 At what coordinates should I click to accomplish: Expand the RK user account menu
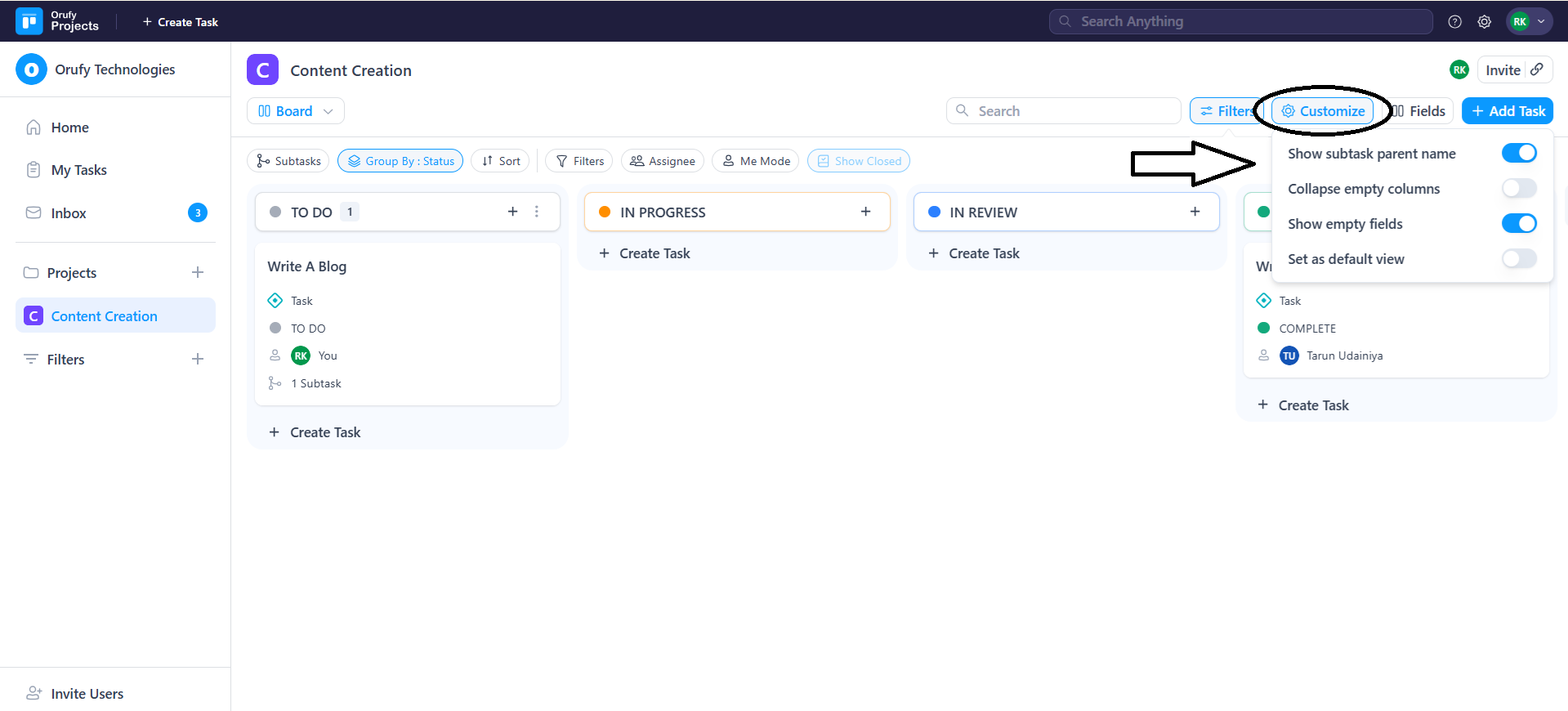[x=1529, y=22]
